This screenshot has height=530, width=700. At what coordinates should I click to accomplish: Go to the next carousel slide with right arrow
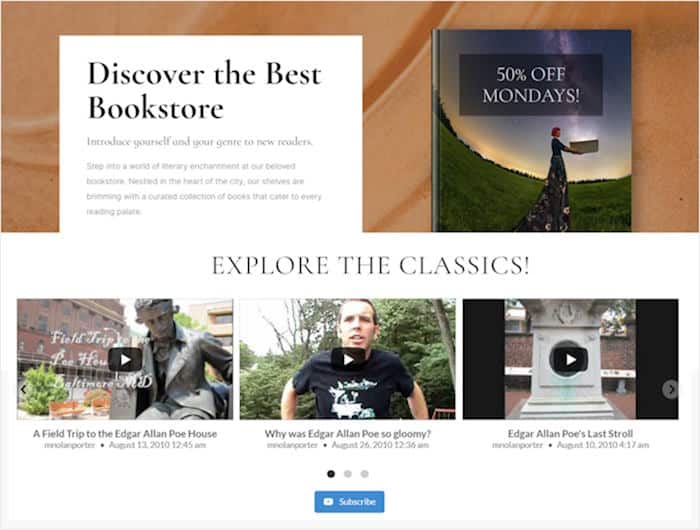pyautogui.click(x=671, y=389)
